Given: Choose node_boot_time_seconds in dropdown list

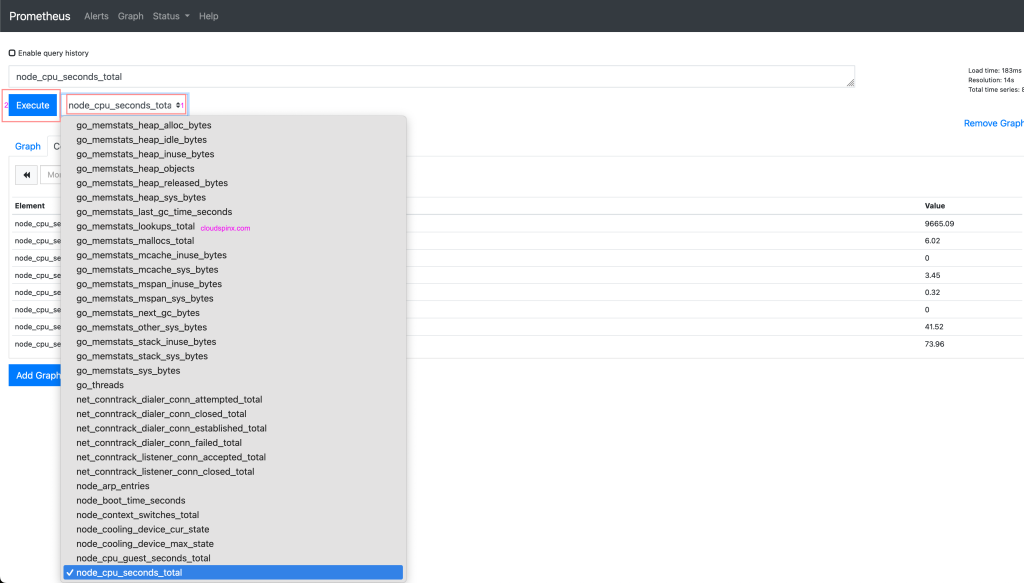Looking at the screenshot, I should click(130, 500).
